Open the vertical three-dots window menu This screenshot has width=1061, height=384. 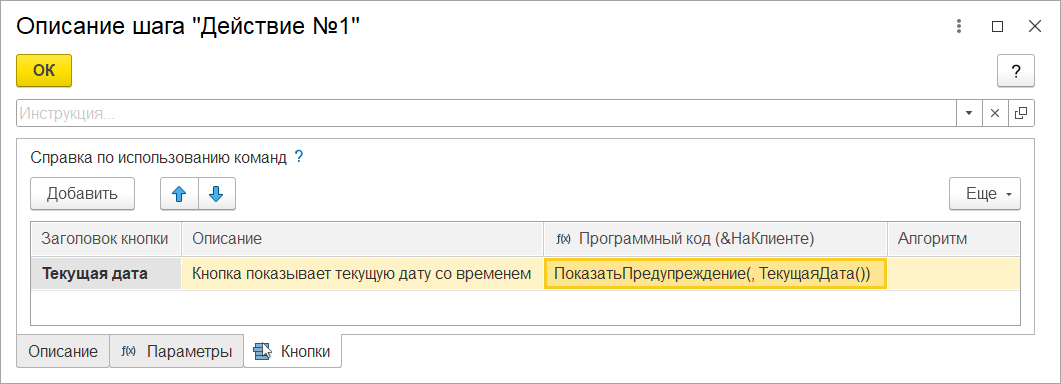pos(959,26)
